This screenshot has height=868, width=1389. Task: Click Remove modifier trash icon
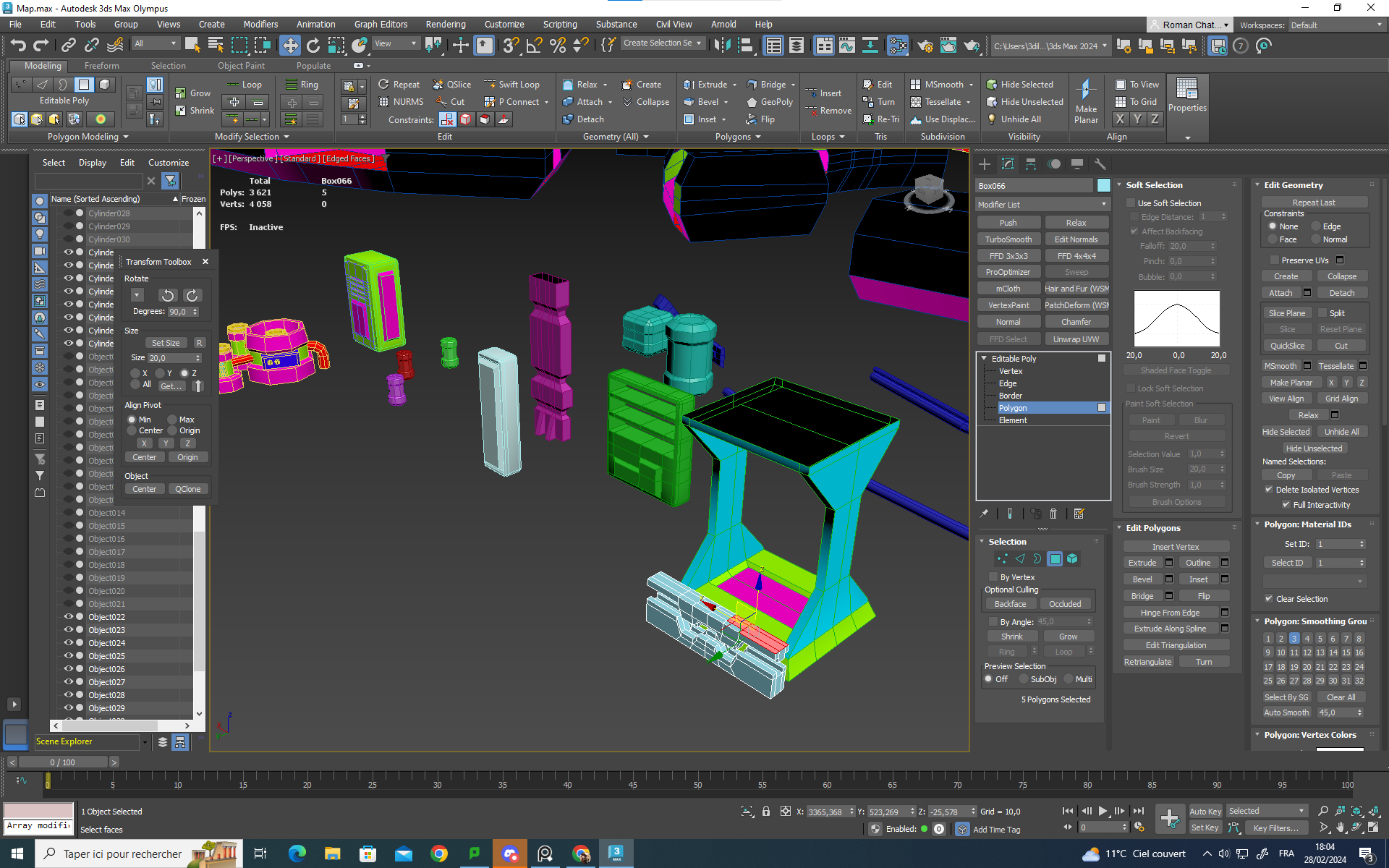[1053, 514]
